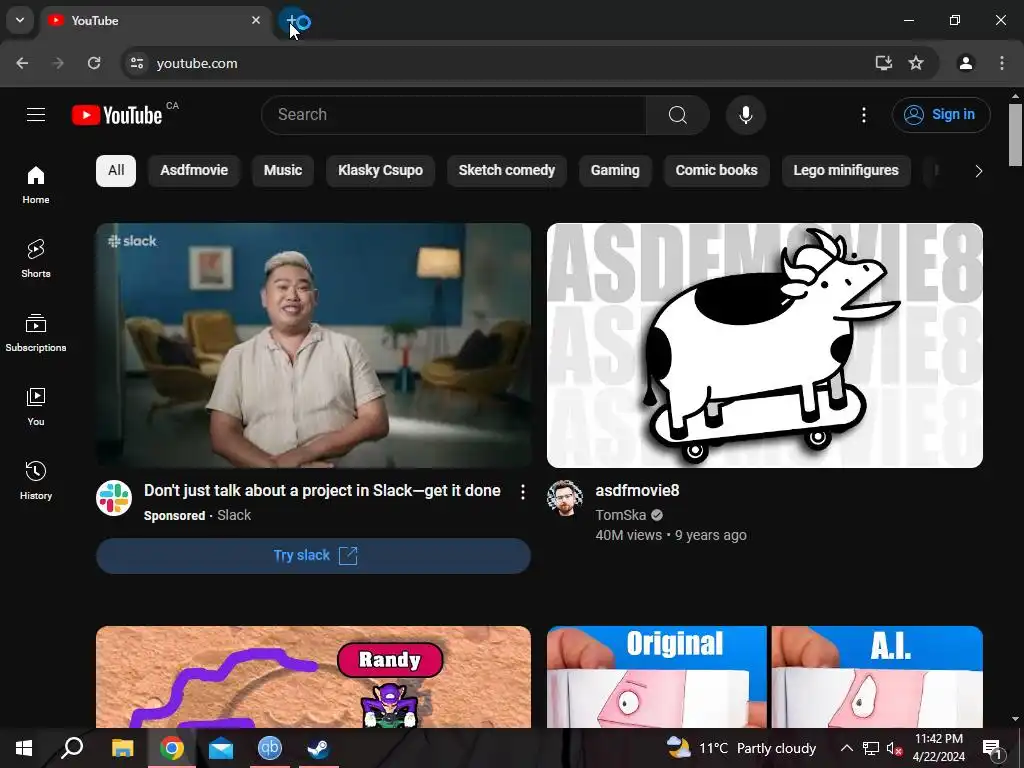Click the page vertical scrollbar thumb

pos(1015,135)
